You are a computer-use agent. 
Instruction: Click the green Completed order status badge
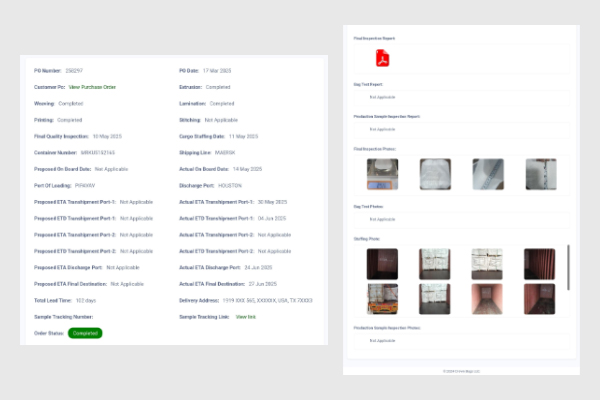(x=84, y=332)
